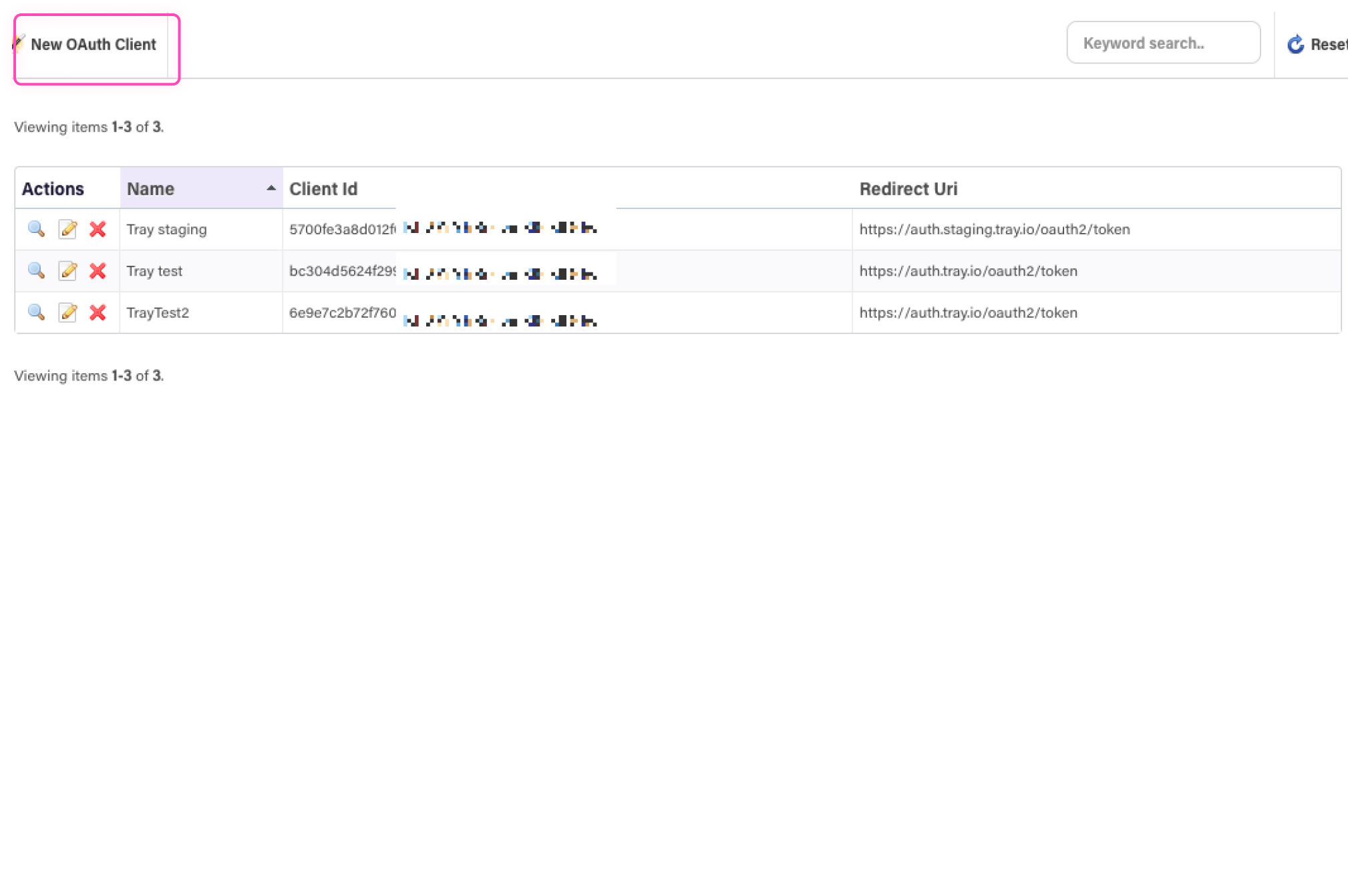Delete the Tray test client

(98, 270)
